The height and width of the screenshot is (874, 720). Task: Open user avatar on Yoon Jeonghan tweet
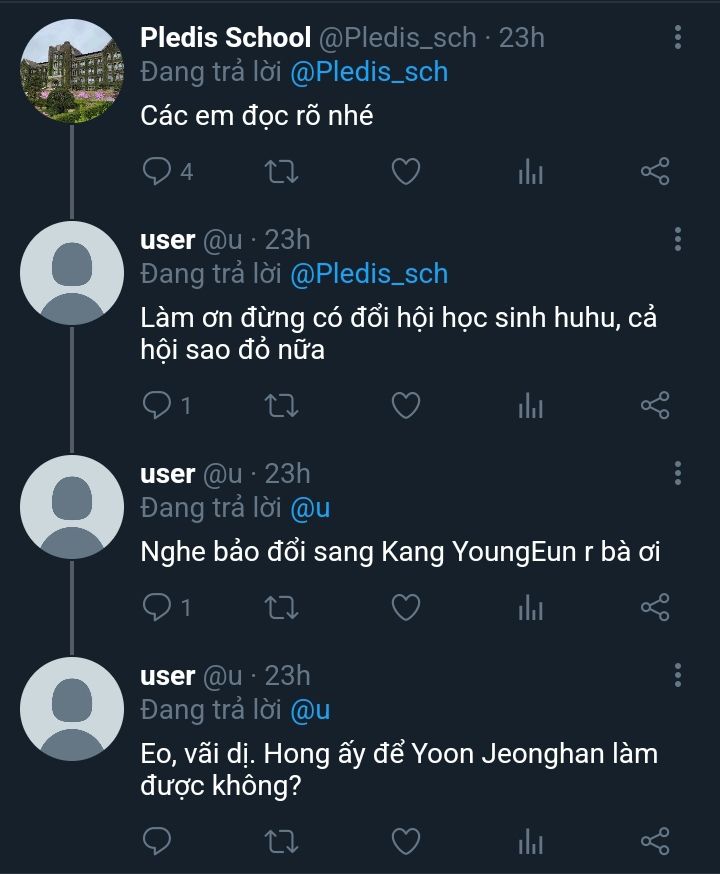[72, 708]
